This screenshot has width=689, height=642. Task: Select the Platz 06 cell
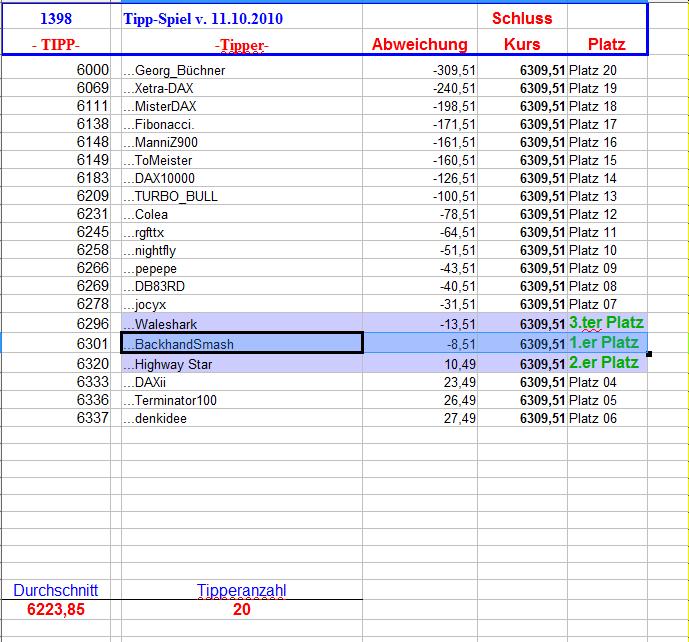tap(607, 418)
